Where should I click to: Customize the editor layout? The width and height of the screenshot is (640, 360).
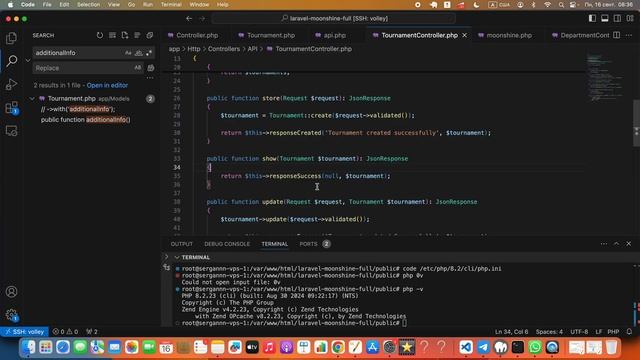coord(630,18)
